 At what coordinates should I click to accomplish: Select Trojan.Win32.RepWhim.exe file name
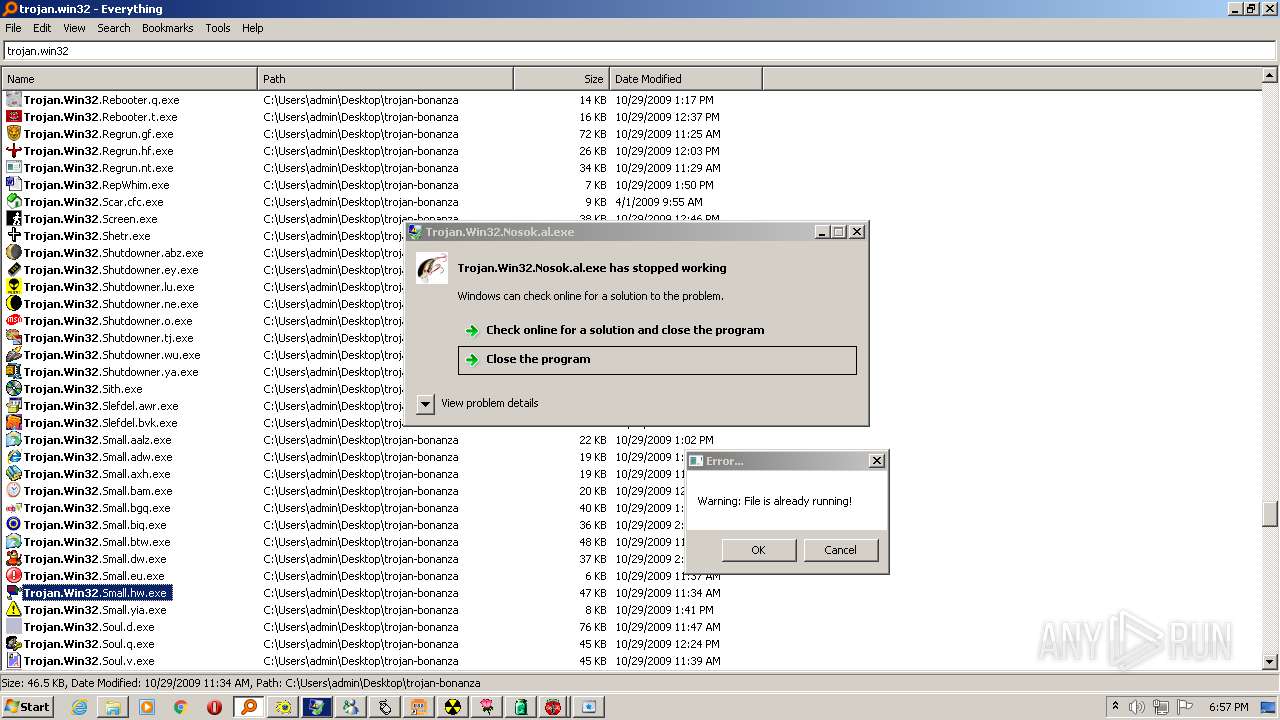click(97, 185)
